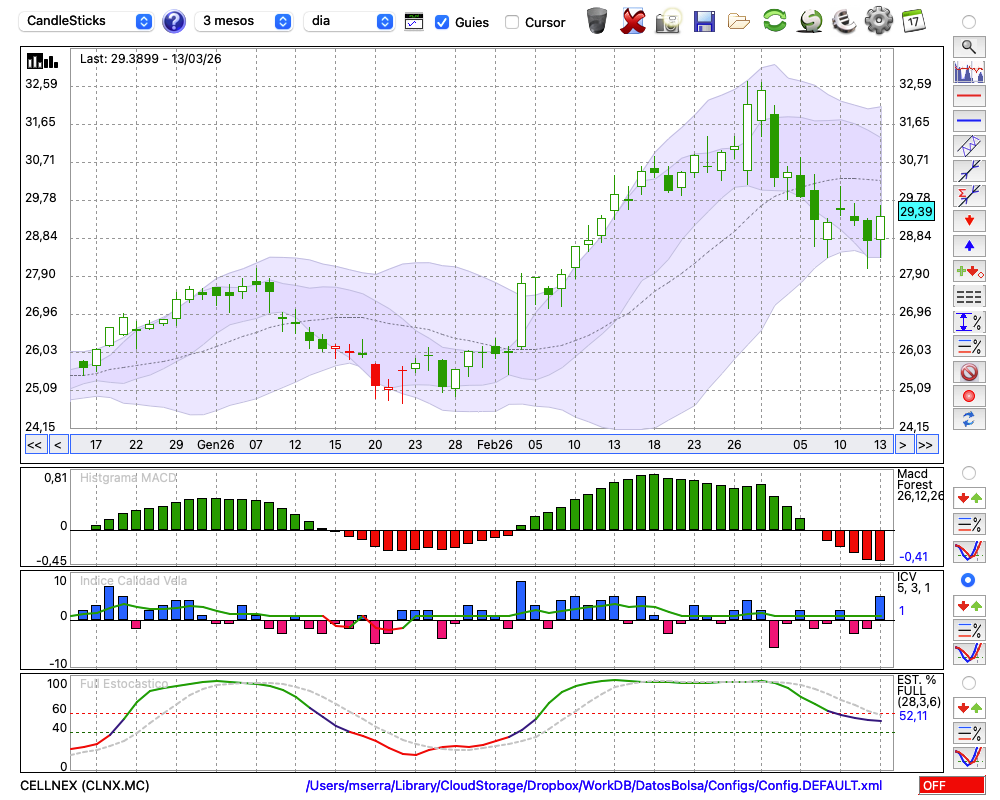Click the blue question mark help icon
Screen dimensions: 1000x800
[174, 21]
